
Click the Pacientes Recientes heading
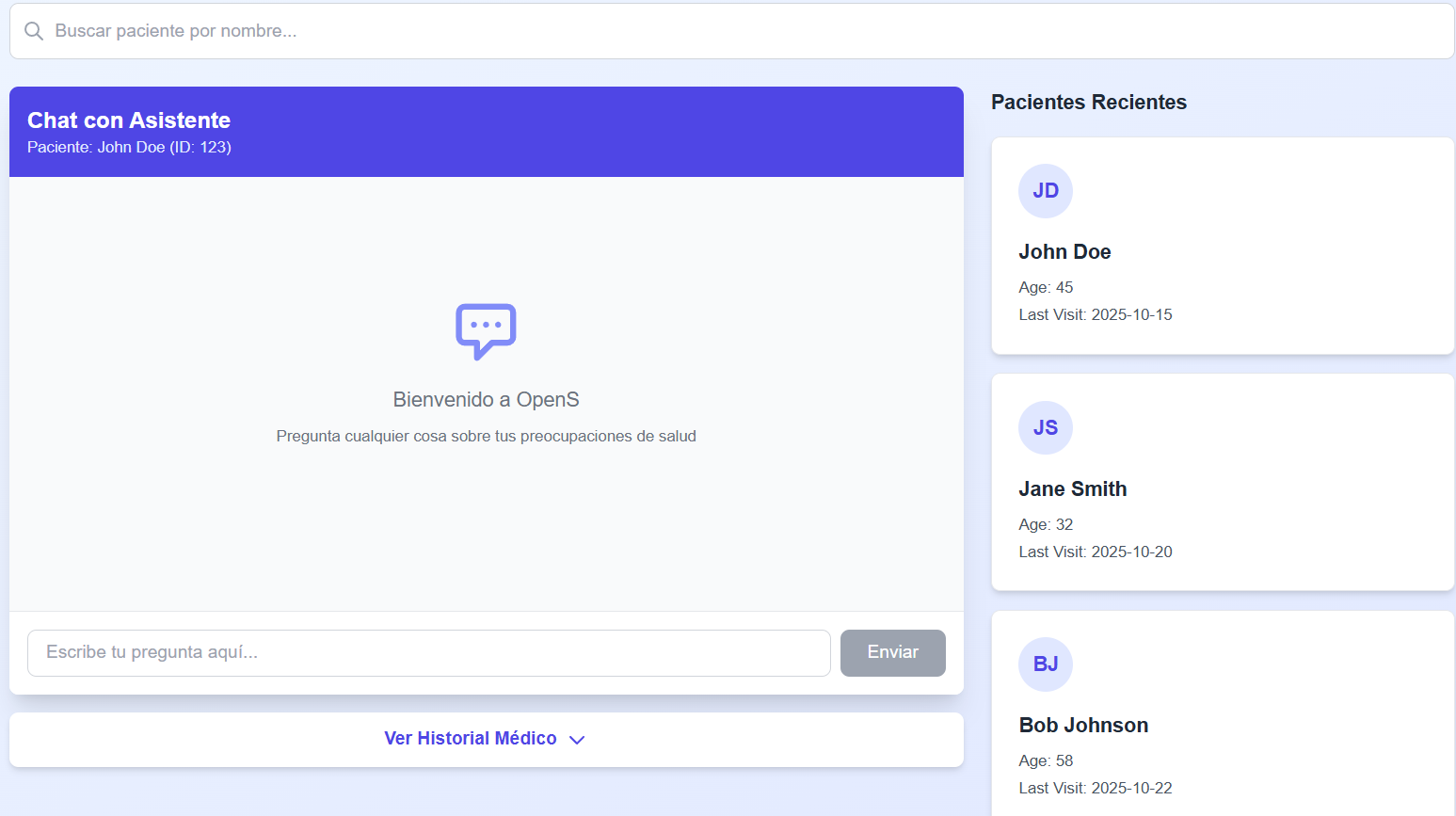[x=1088, y=102]
